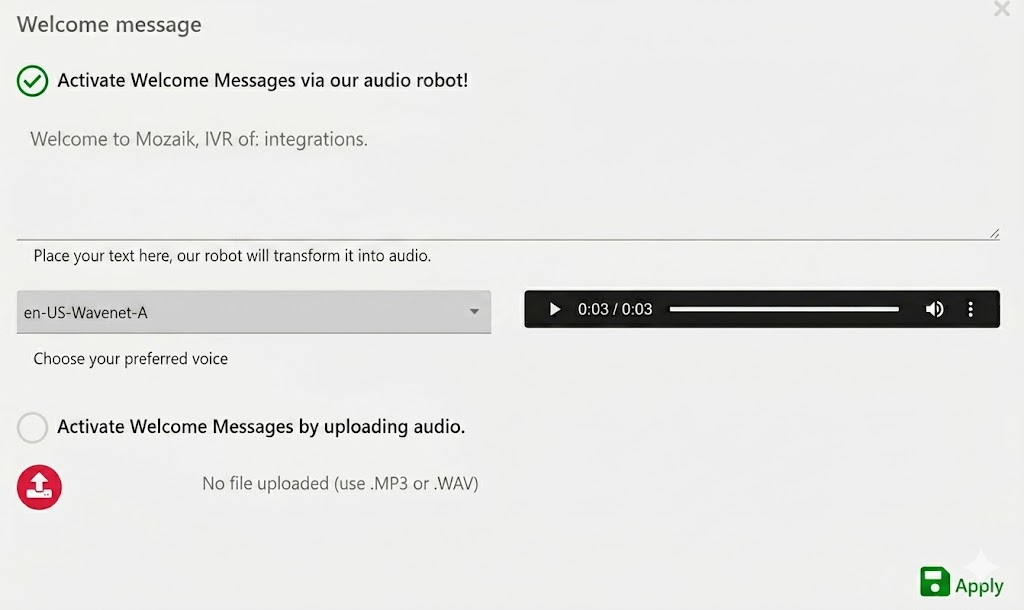
Task: Click 'Activate Welcome Messages via our audio robot!' label
Action: [x=263, y=80]
